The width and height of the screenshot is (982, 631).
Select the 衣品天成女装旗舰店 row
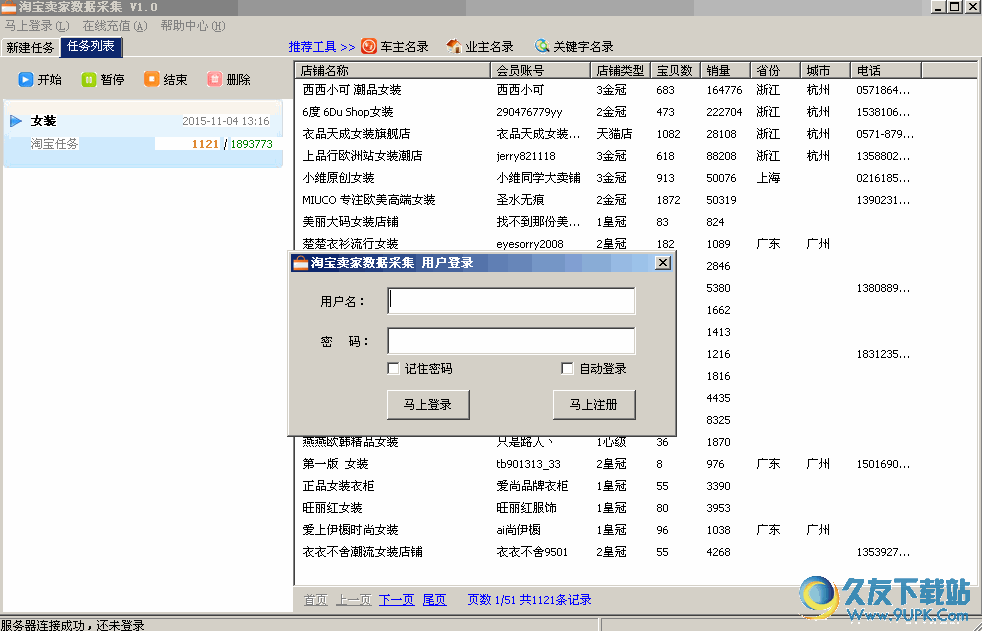pos(635,134)
